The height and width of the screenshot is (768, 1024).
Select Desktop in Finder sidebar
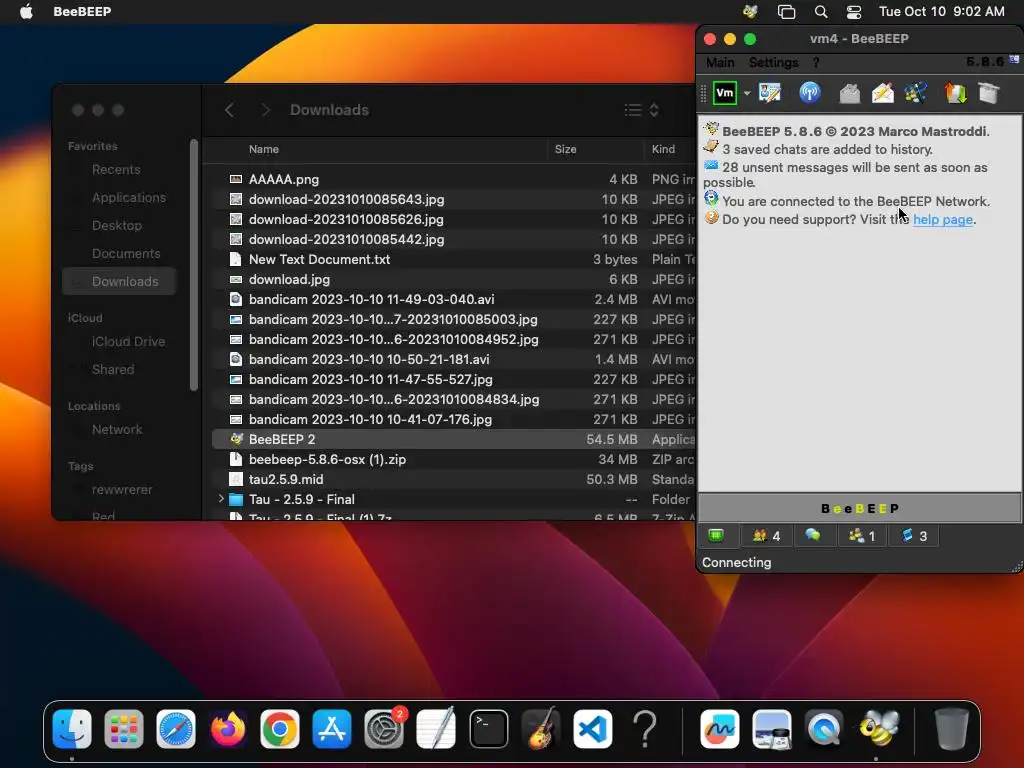117,225
